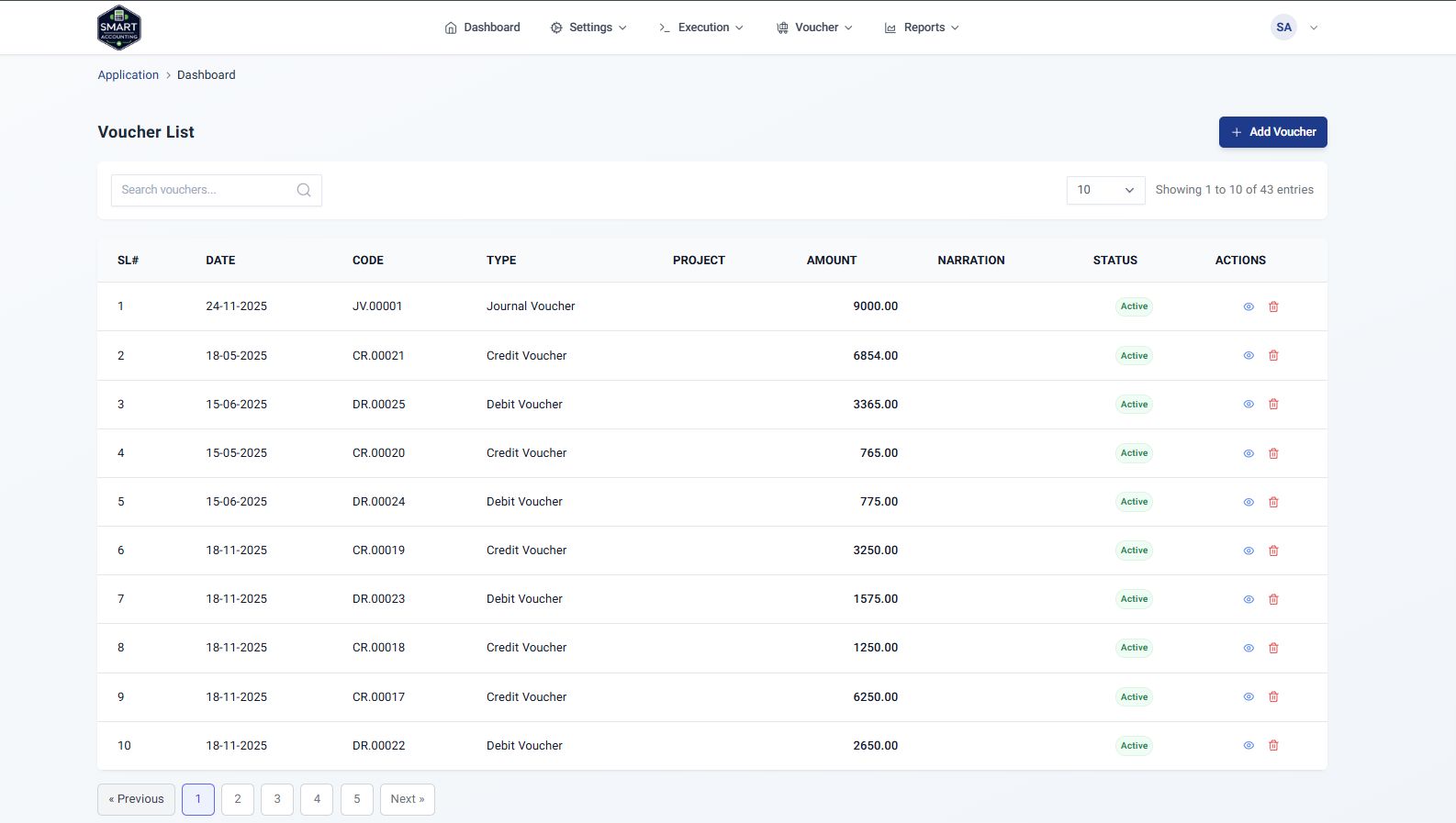The width and height of the screenshot is (1456, 823).
Task: Delete voucher JV.00001 using trash icon
Action: tap(1273, 306)
